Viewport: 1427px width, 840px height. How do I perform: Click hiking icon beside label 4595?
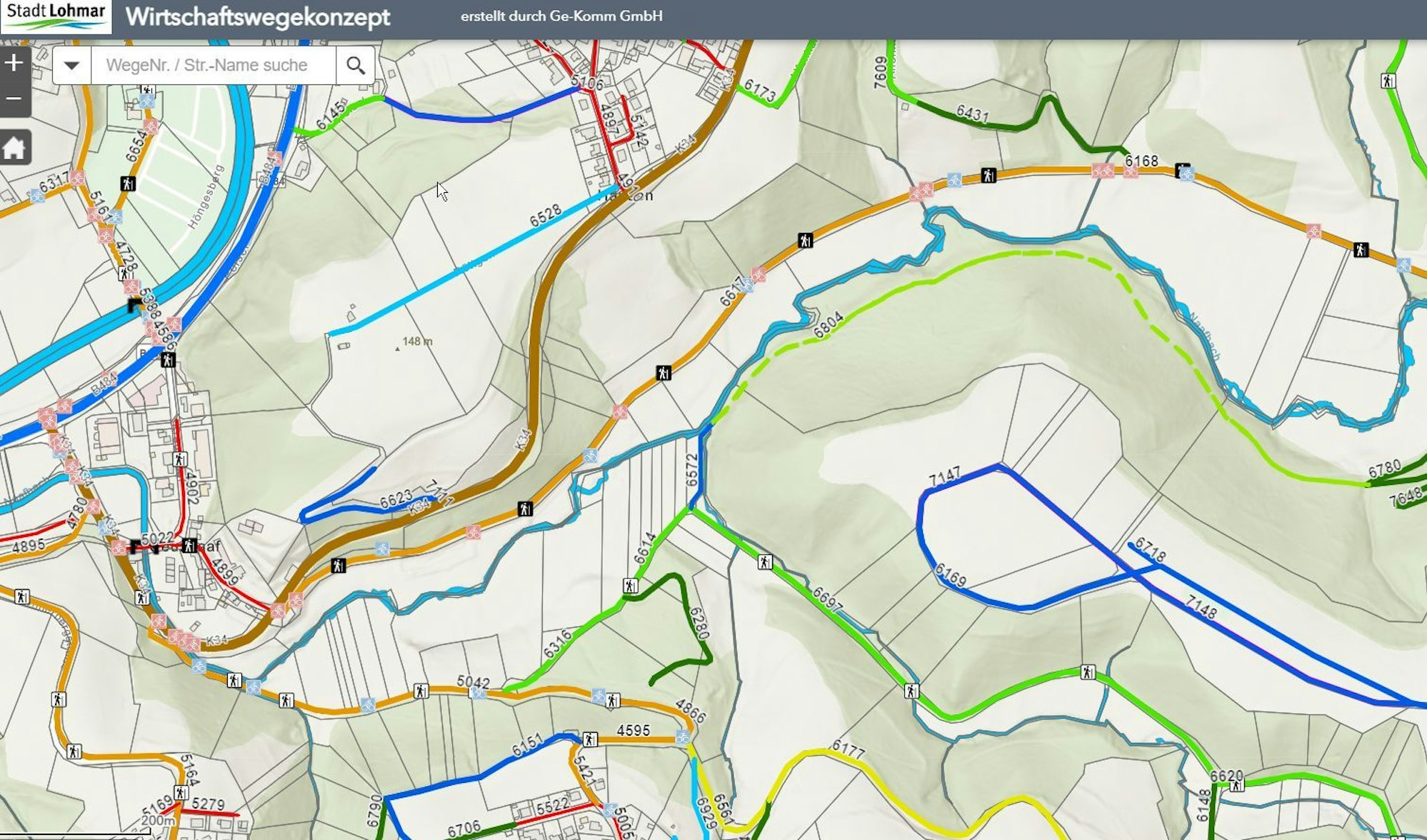tap(590, 739)
